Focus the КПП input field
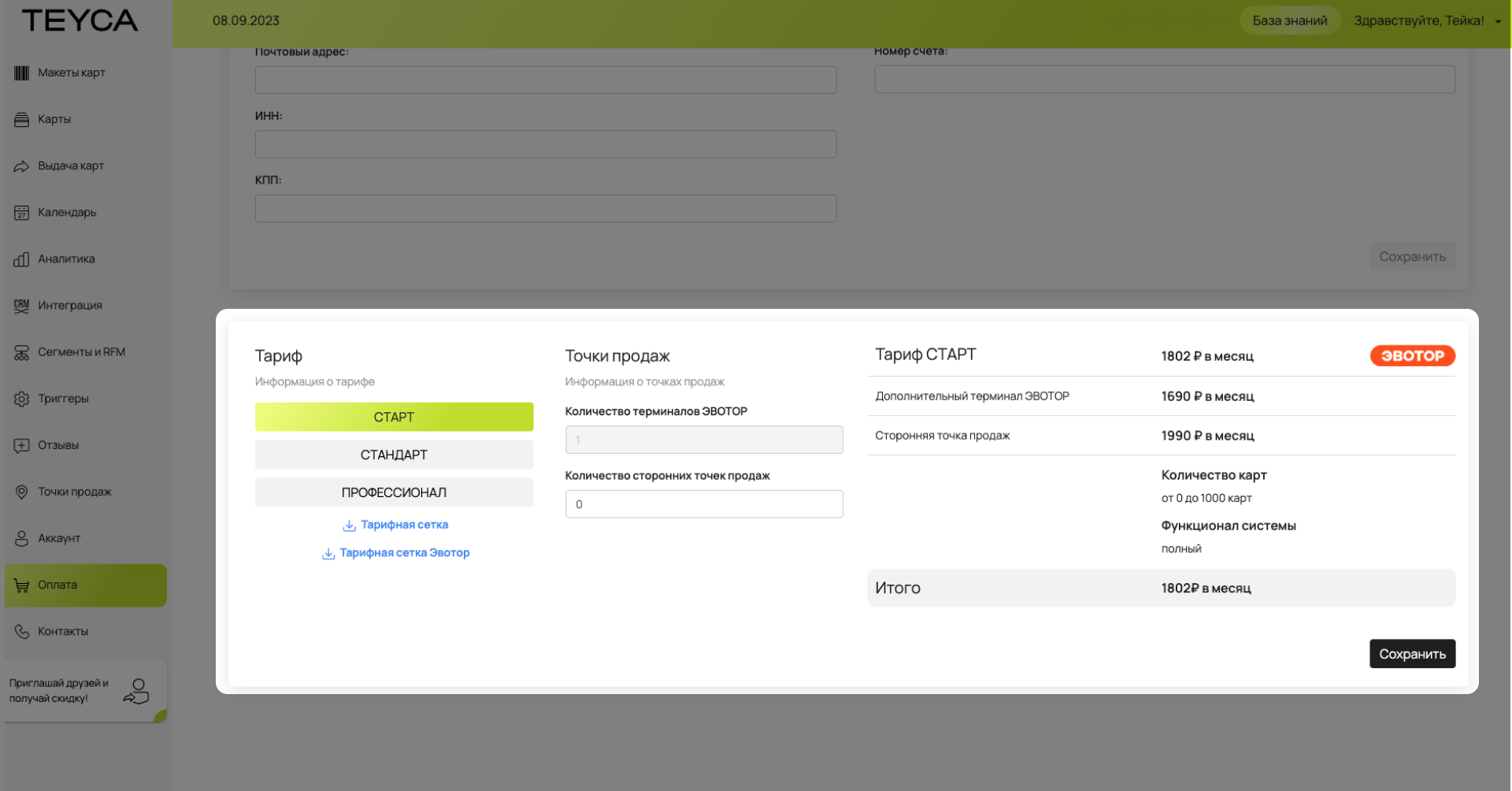 point(546,209)
